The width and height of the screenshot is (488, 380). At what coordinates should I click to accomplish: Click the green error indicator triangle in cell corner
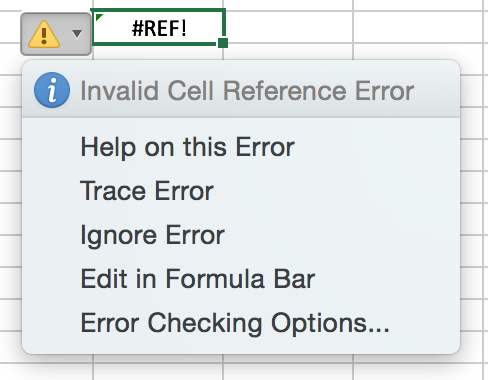99,17
